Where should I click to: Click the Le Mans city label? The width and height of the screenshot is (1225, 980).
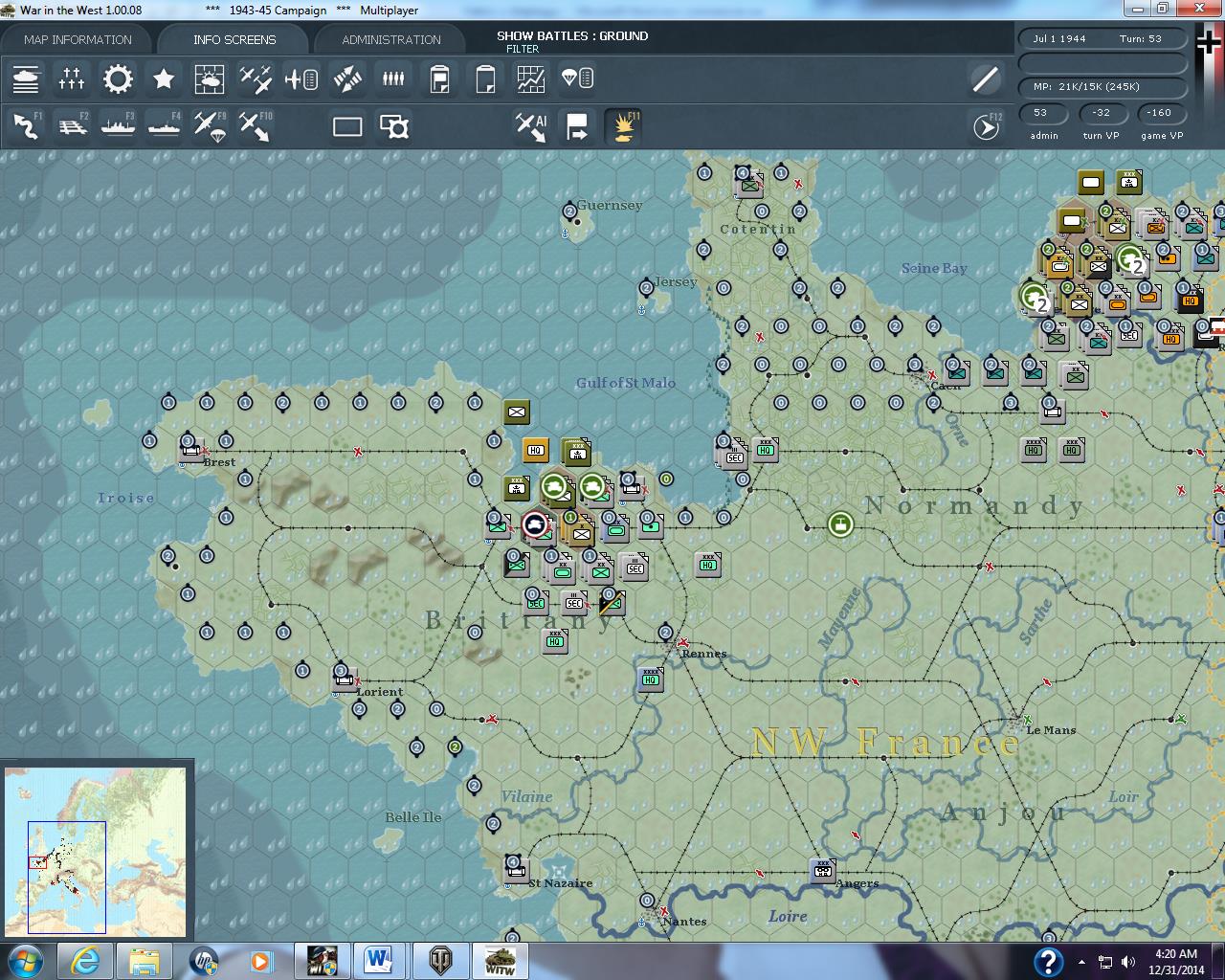pyautogui.click(x=1051, y=730)
